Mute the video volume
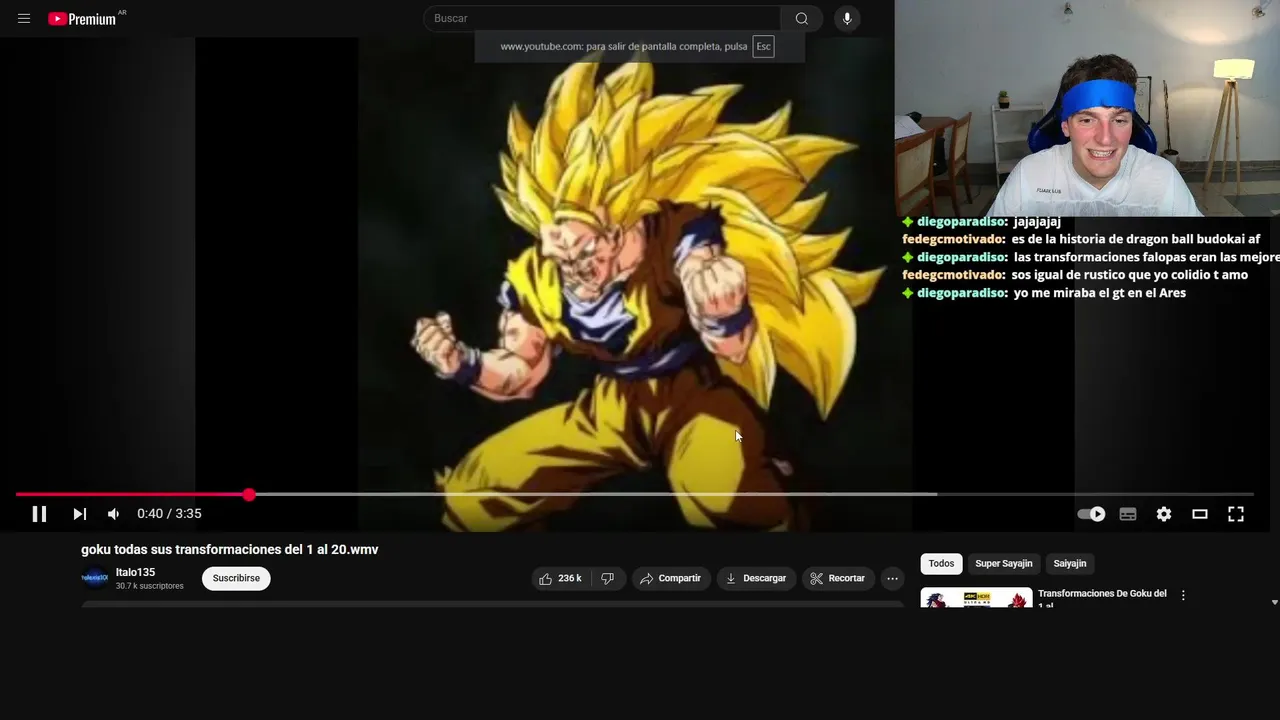The width and height of the screenshot is (1280, 720). click(x=113, y=514)
